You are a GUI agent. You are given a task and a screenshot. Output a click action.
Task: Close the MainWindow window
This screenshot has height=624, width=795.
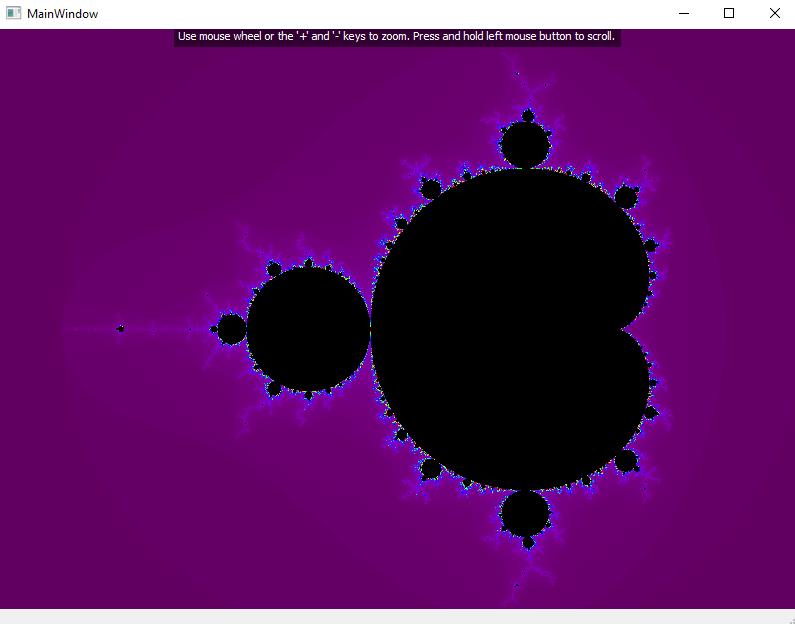click(x=774, y=14)
